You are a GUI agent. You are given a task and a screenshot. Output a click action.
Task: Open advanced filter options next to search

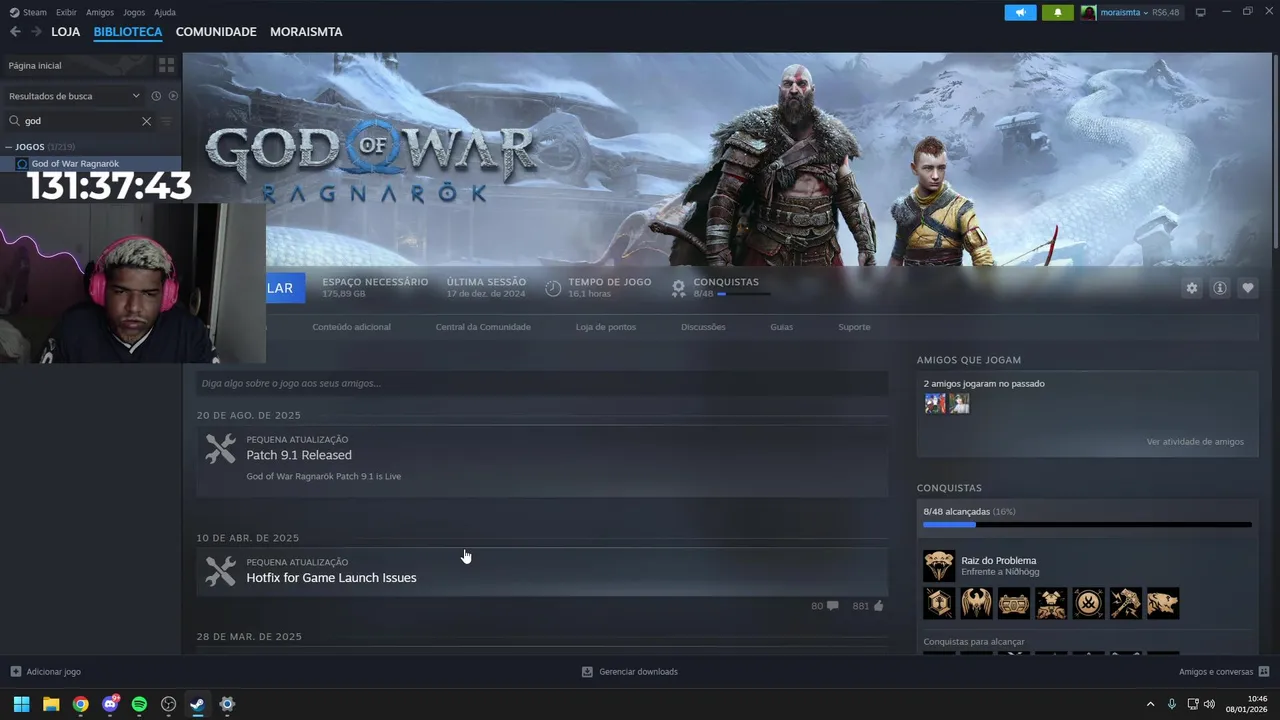[167, 121]
